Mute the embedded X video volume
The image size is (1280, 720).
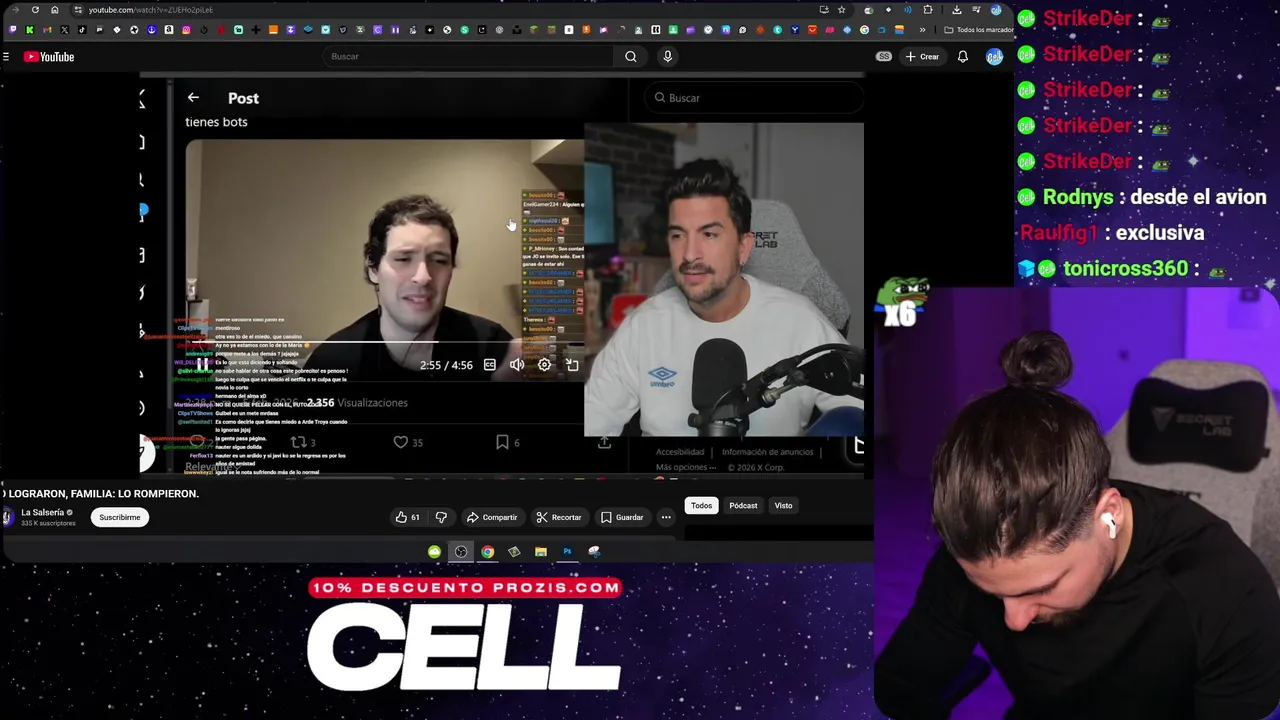click(x=517, y=365)
